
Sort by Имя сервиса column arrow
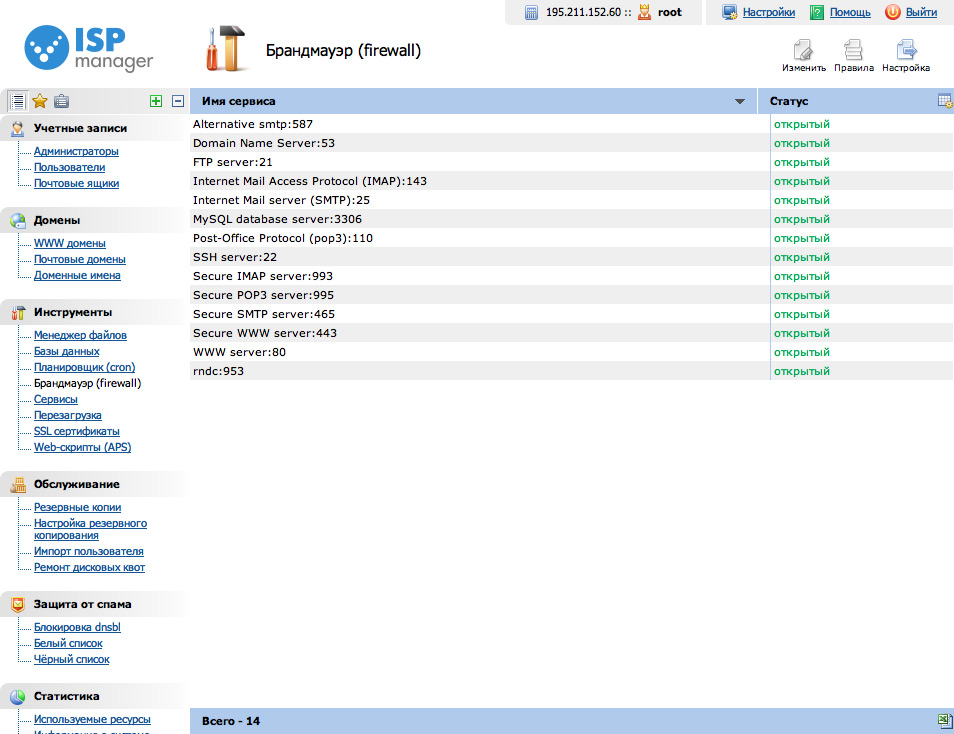point(740,102)
